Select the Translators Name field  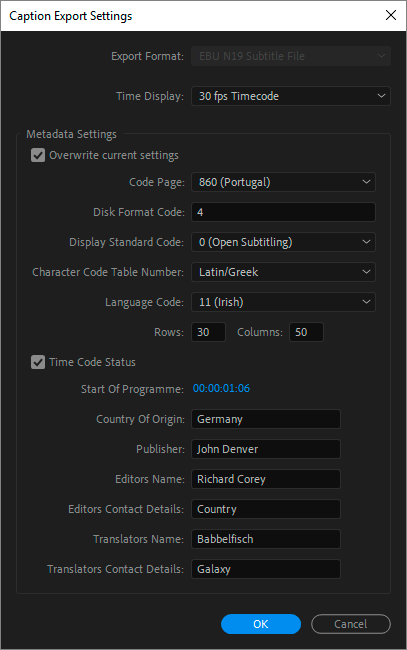click(266, 539)
